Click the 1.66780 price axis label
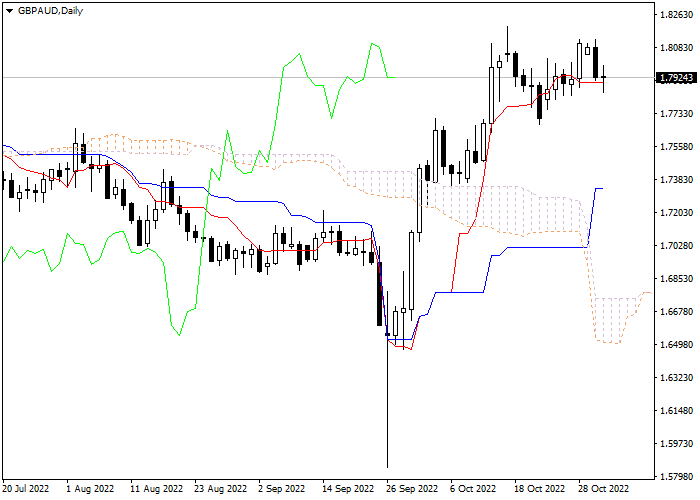The image size is (700, 500). (676, 312)
